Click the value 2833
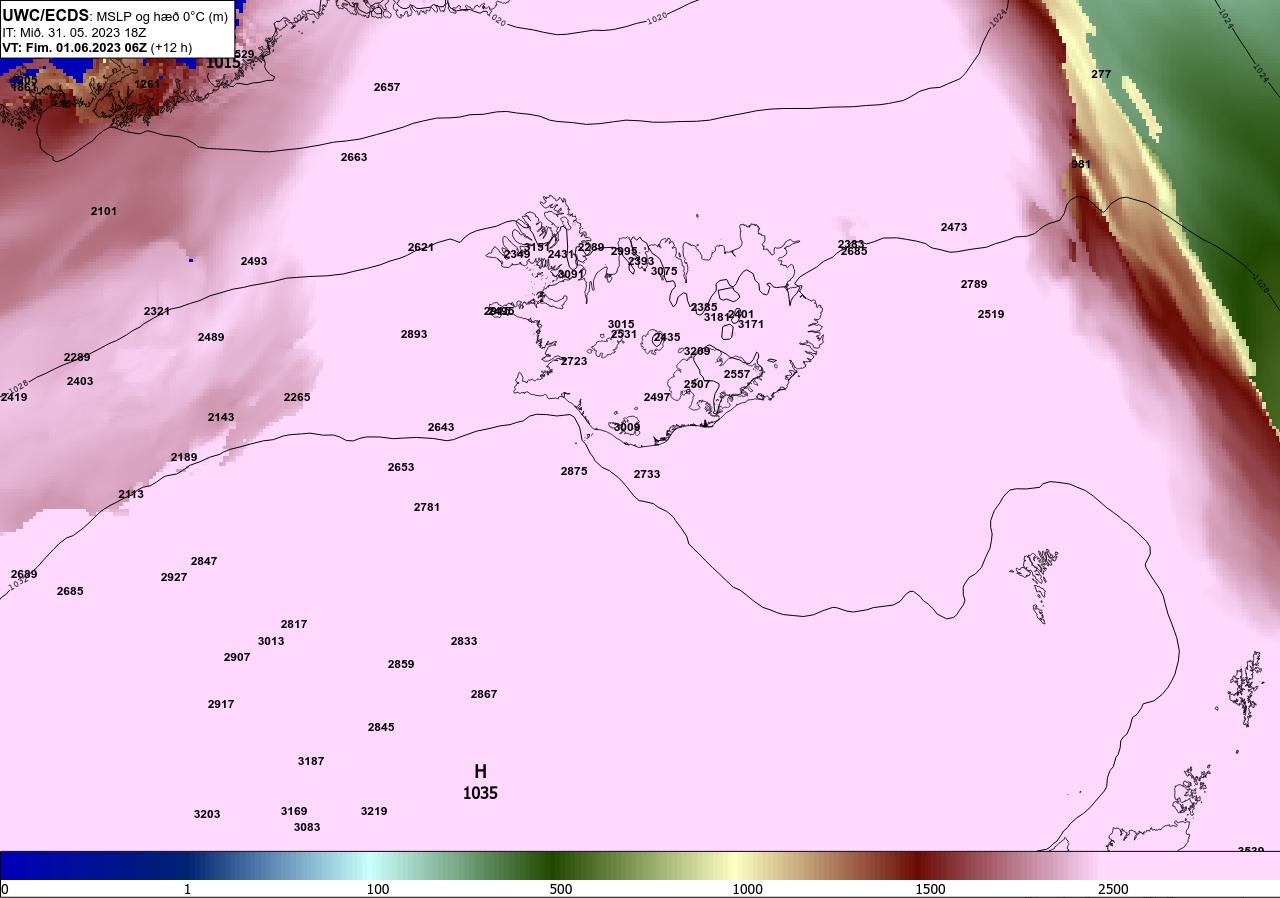The image size is (1280, 898). [464, 641]
